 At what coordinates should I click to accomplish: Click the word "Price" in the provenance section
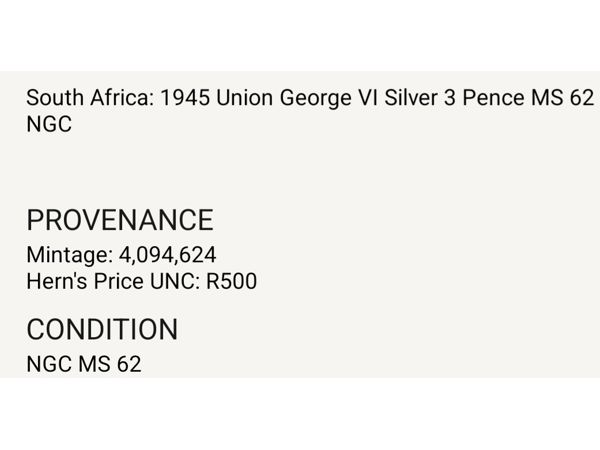pyautogui.click(x=116, y=282)
